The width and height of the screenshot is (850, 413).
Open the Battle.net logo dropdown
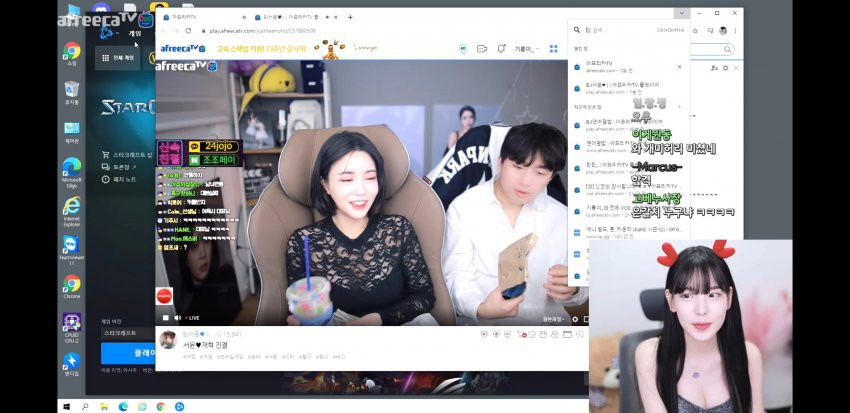click(108, 33)
